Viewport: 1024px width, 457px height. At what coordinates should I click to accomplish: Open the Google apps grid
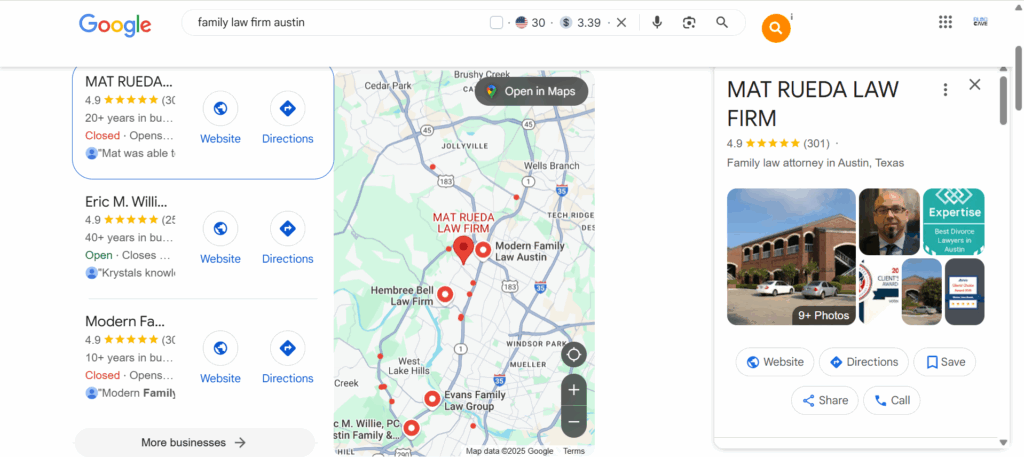pyautogui.click(x=945, y=22)
